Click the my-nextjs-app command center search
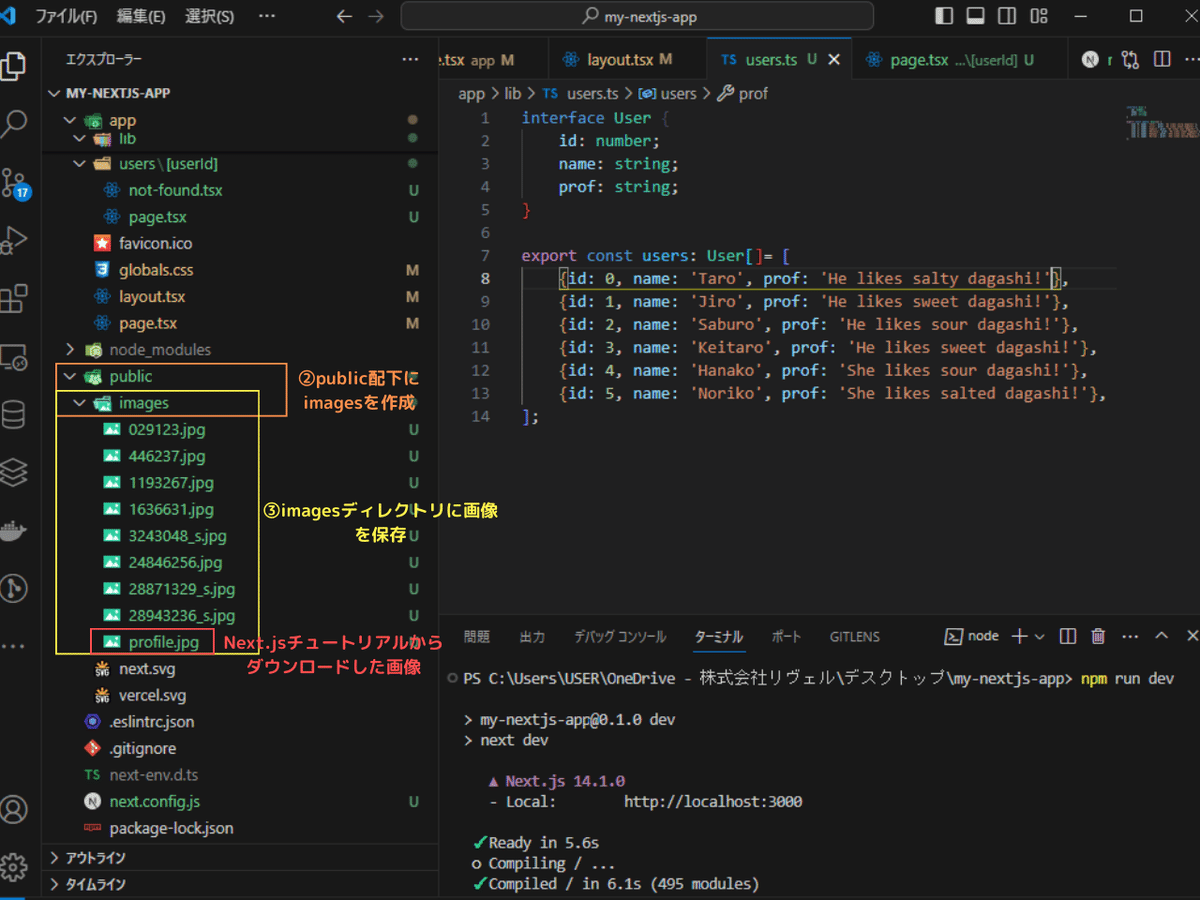The image size is (1200, 900). pos(637,16)
